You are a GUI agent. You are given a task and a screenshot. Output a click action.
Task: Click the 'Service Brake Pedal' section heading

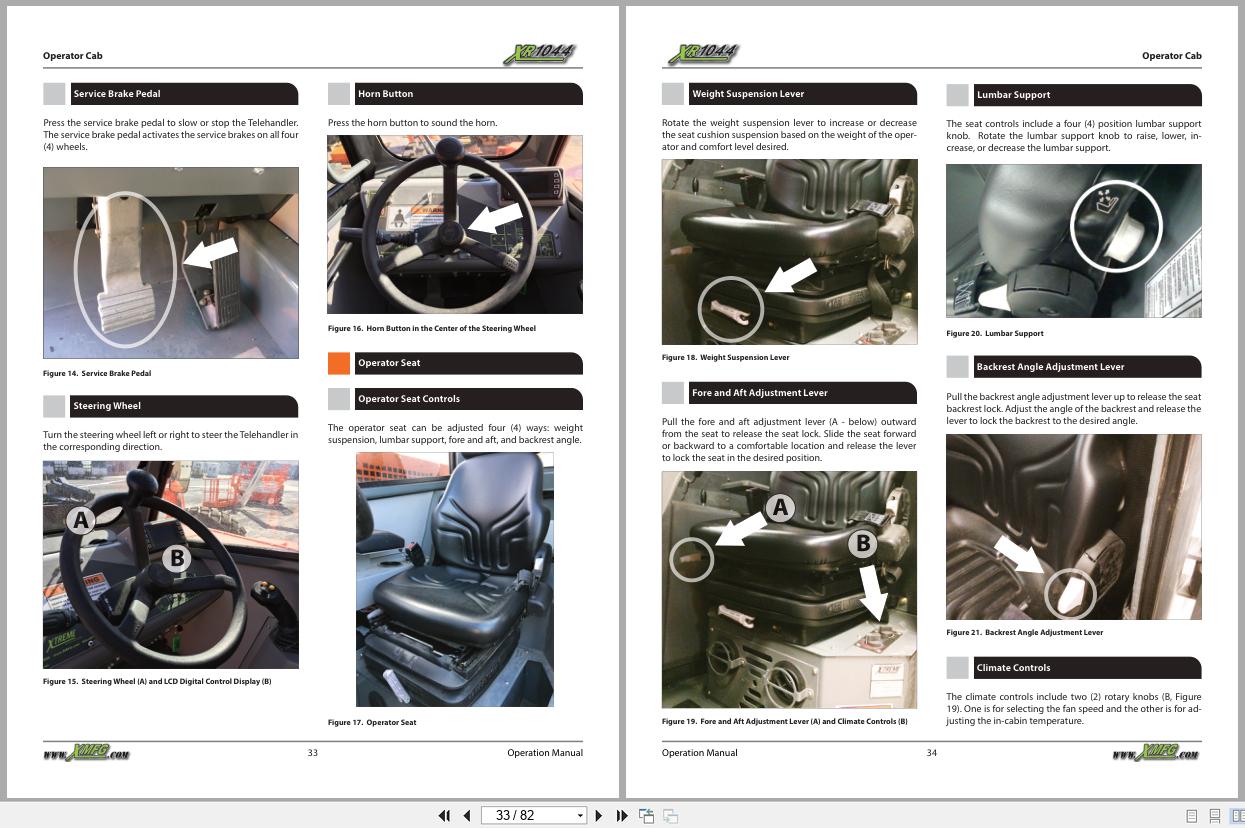coord(185,94)
